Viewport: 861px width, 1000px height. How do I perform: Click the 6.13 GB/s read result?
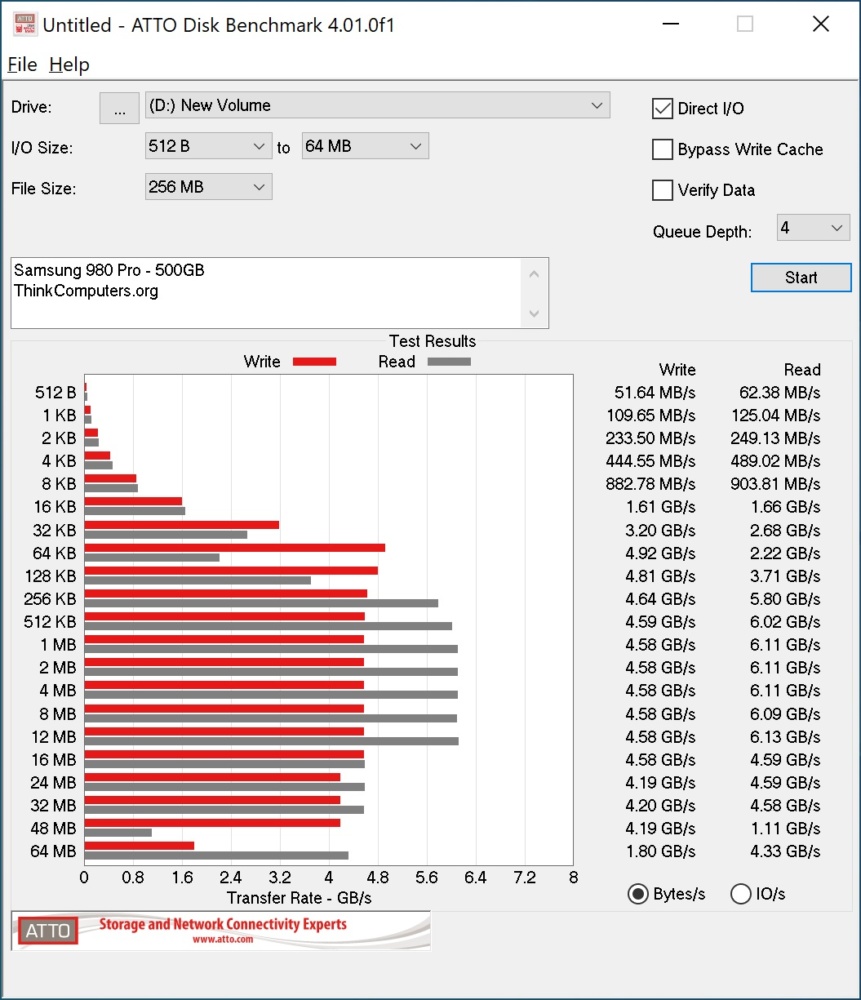coord(785,737)
